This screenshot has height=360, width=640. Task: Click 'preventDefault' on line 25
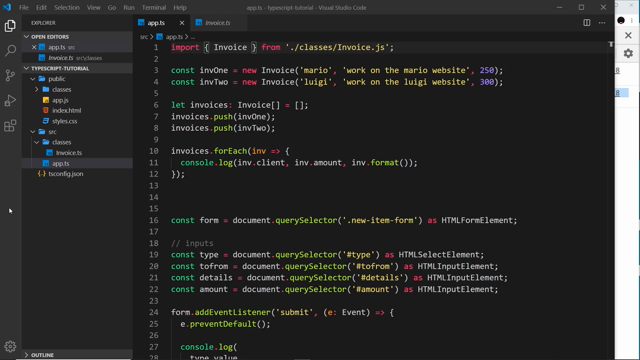223,324
